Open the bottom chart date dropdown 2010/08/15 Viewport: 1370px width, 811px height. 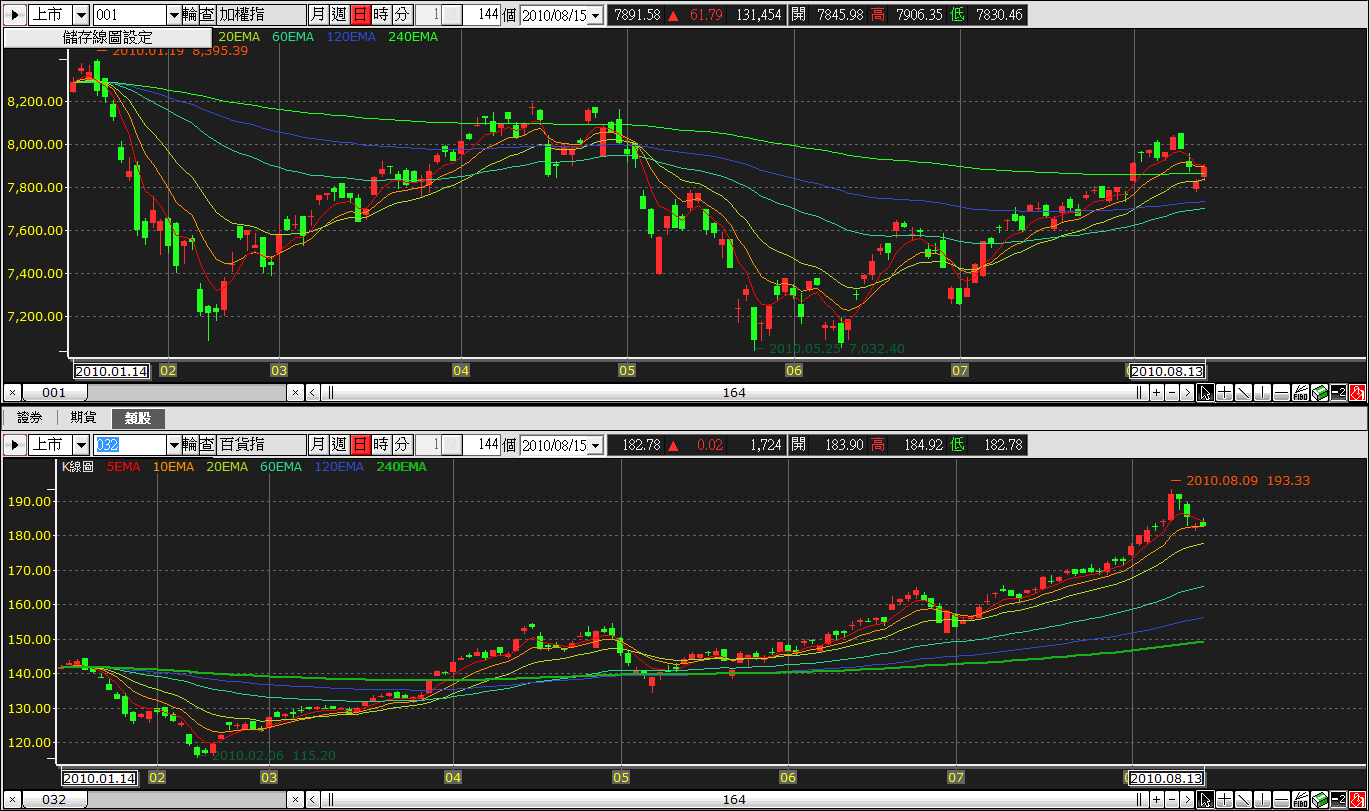tap(597, 445)
